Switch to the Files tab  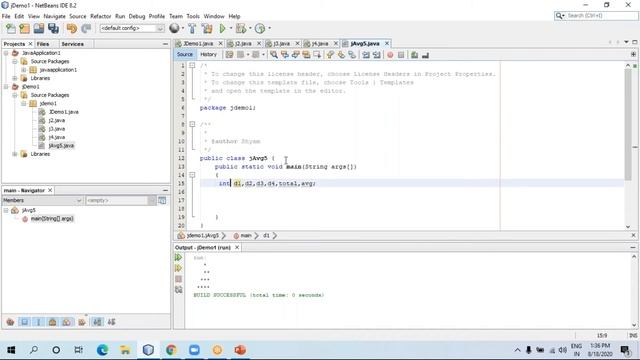(x=43, y=44)
